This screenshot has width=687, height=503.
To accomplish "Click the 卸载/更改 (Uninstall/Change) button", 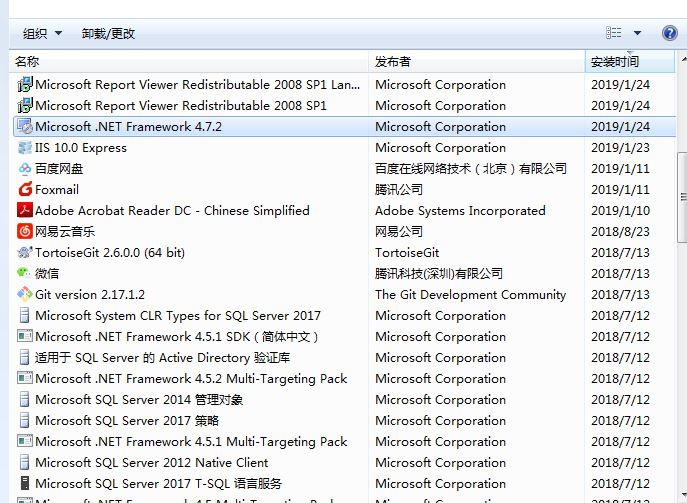I will (108, 33).
